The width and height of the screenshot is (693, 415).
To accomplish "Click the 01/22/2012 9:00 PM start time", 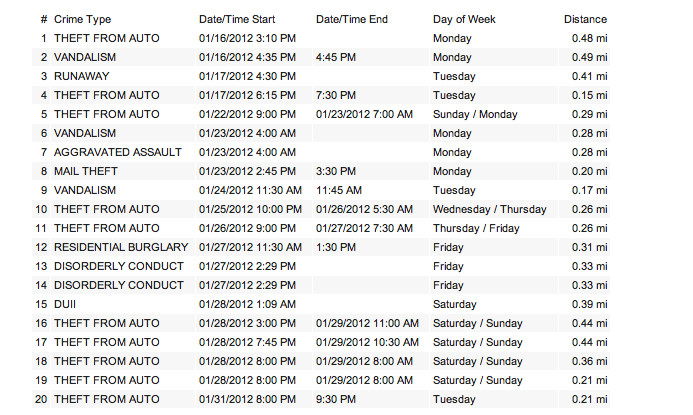I will click(x=246, y=114).
